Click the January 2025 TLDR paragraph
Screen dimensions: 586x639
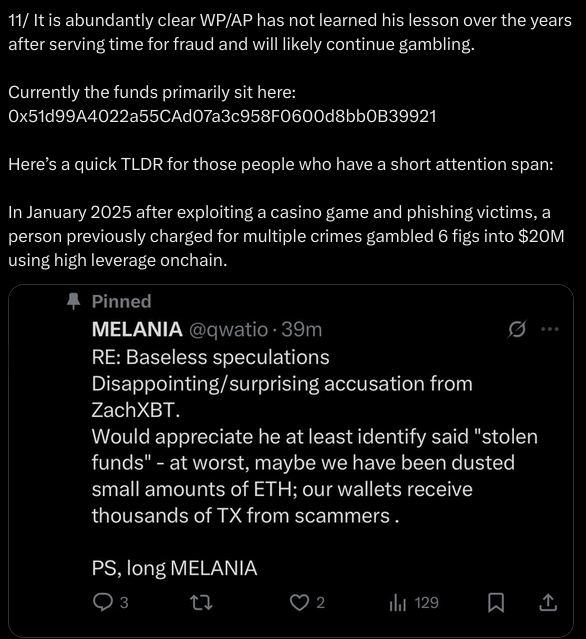coord(286,236)
